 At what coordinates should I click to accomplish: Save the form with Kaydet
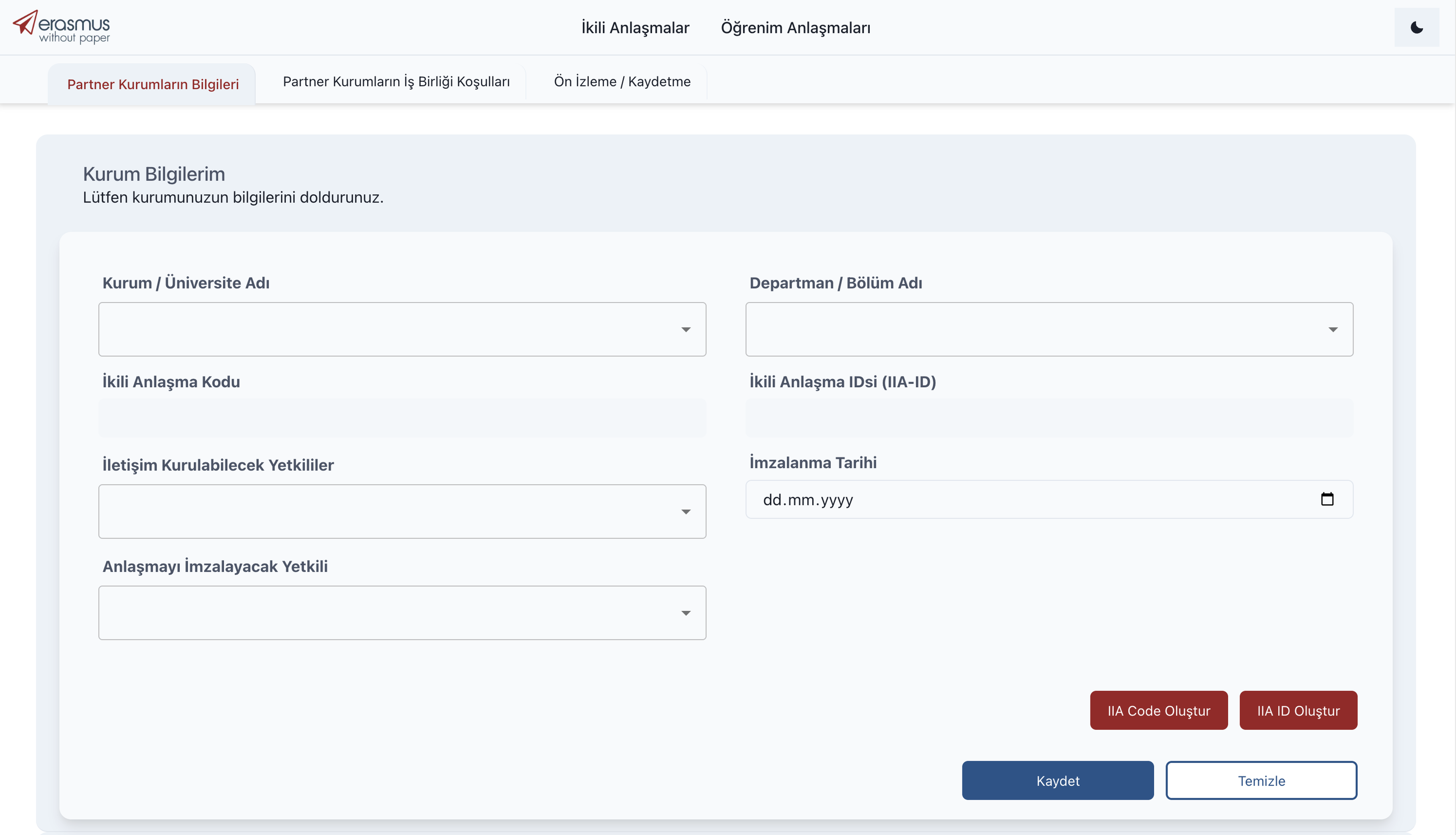[x=1058, y=780]
